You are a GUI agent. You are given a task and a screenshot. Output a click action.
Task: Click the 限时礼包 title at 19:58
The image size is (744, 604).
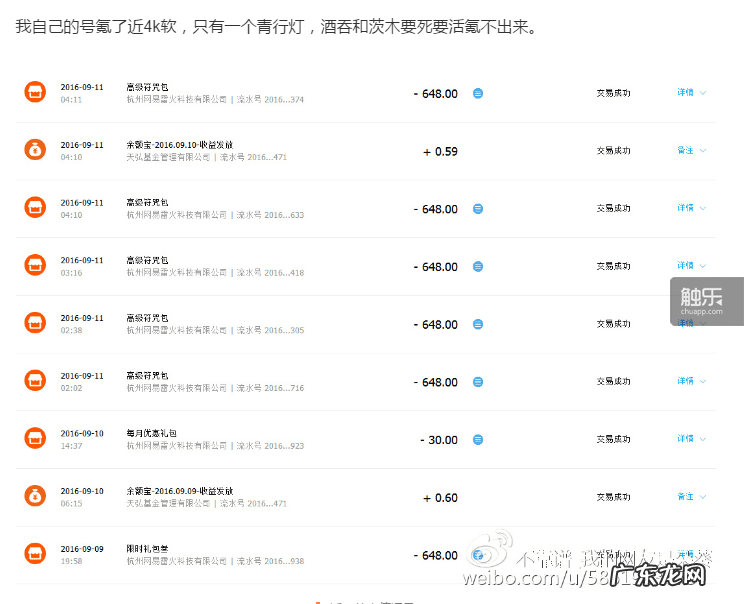pos(147,549)
